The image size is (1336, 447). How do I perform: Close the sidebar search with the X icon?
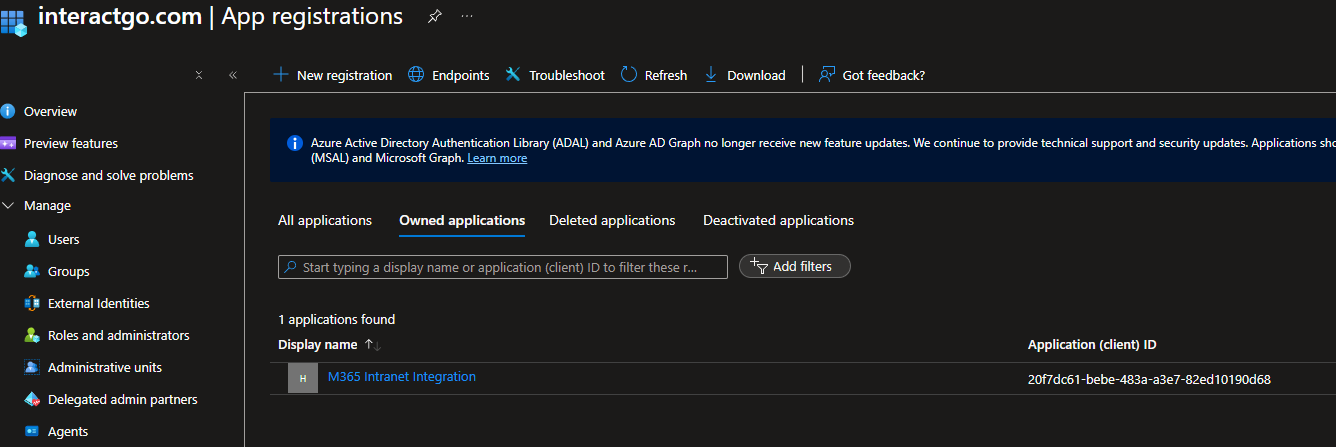(x=199, y=75)
